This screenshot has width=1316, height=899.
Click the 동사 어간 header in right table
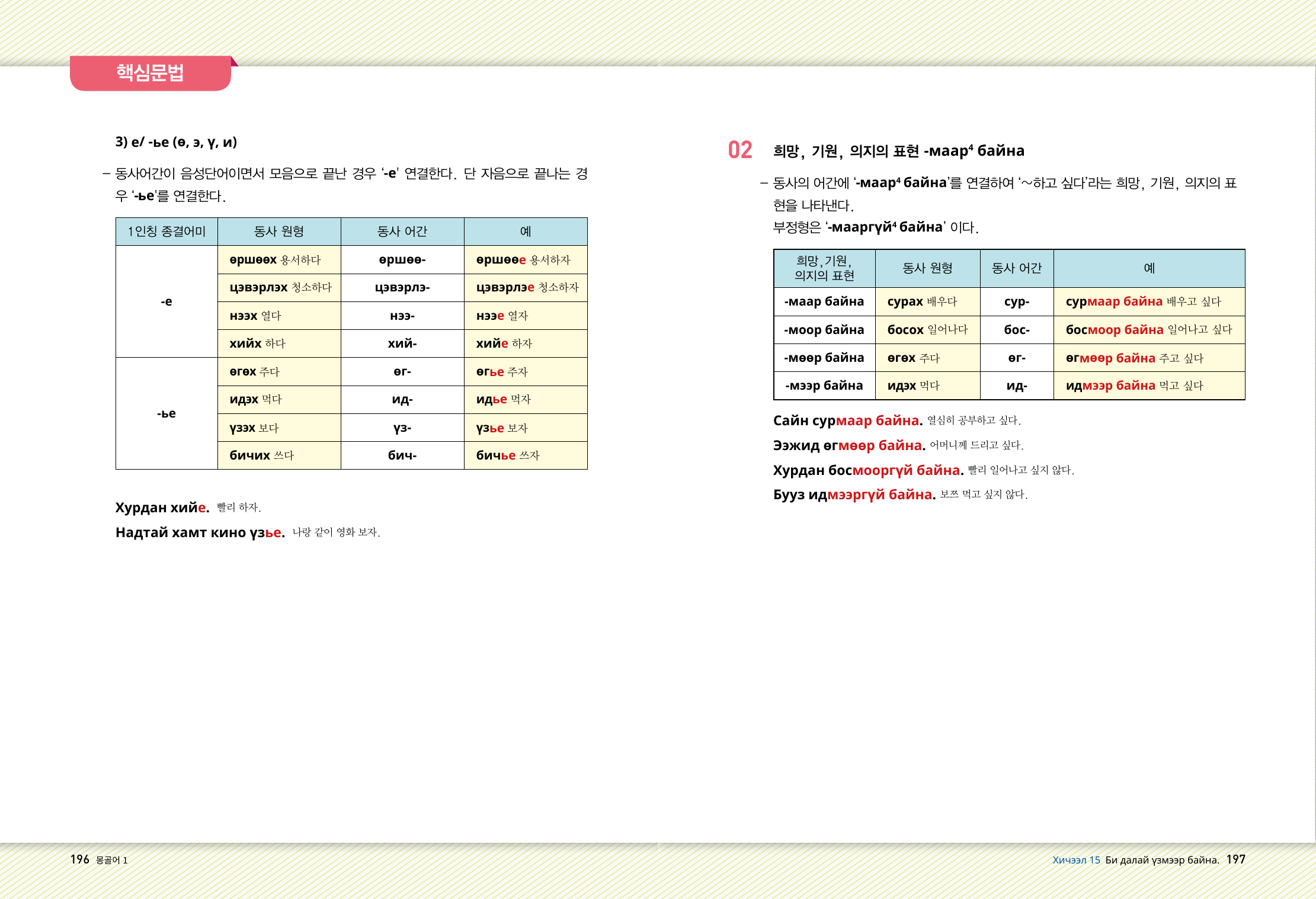[x=1016, y=268]
